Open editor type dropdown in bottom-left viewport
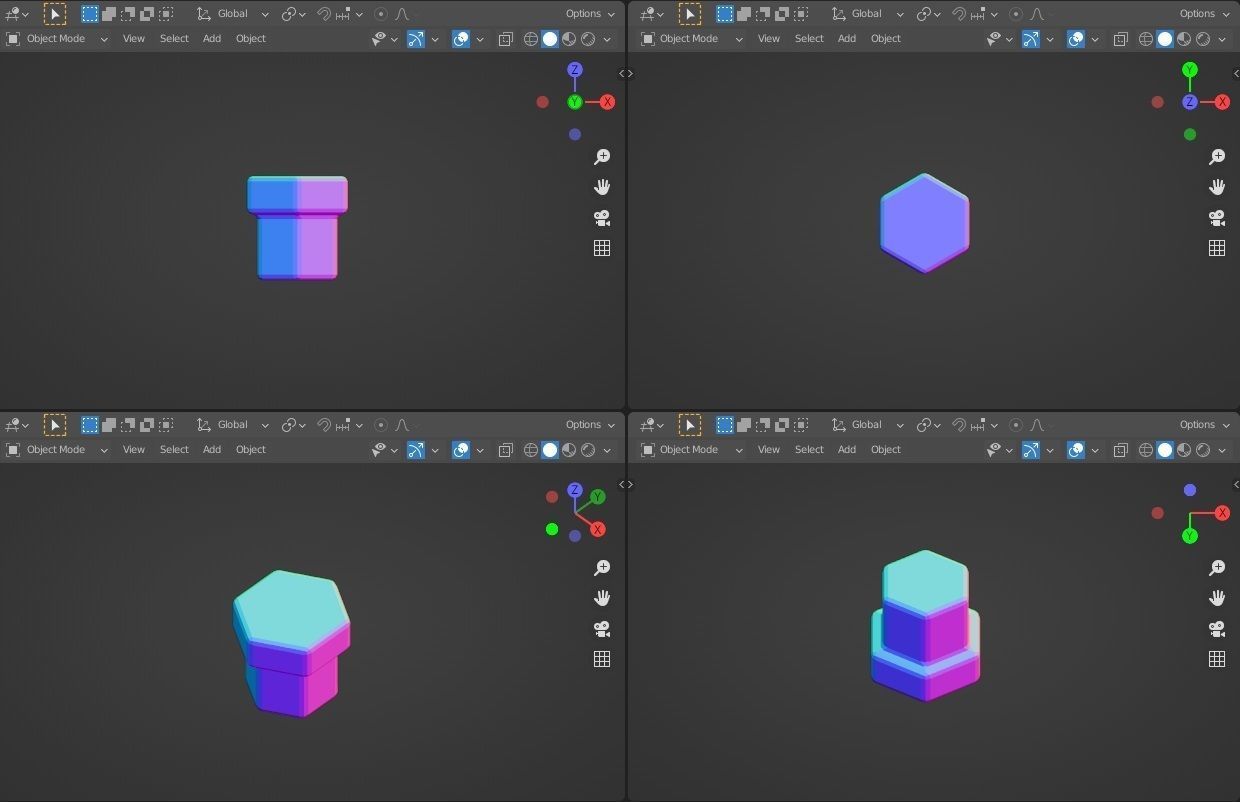This screenshot has height=802, width=1240. (x=17, y=425)
